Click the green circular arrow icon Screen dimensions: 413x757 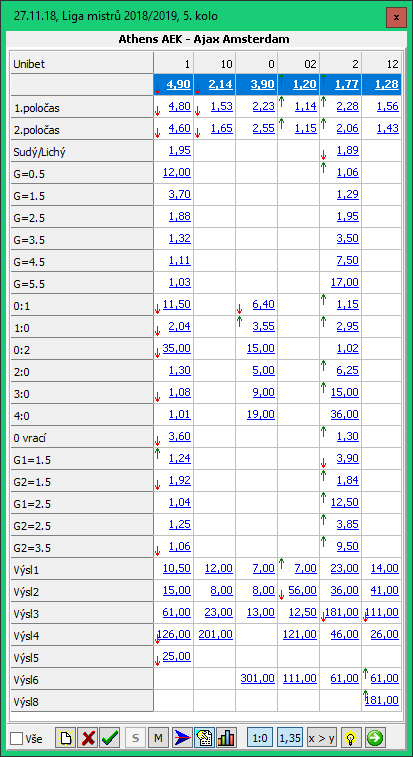click(374, 738)
